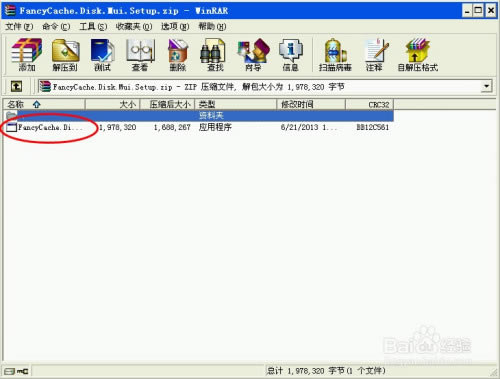Screen dimensions: 500x379
Task: Select the FancyCache.Di... file name
Action: click(x=50, y=127)
